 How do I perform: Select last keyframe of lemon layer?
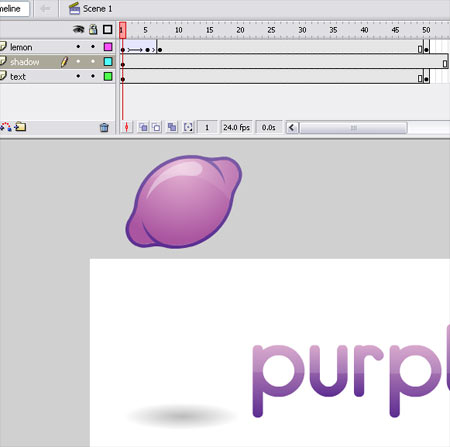coord(426,50)
